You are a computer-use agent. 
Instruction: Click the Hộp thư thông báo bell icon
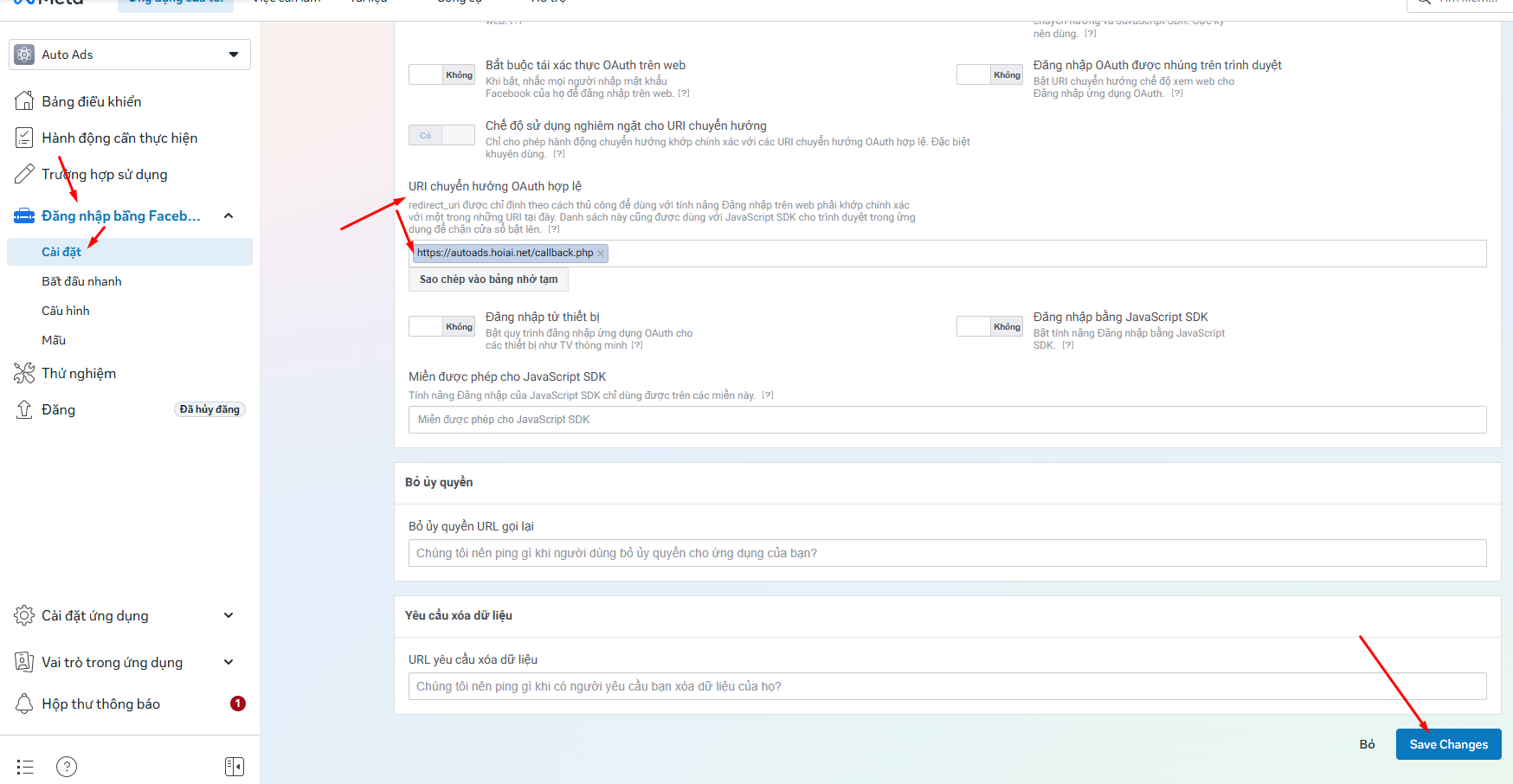24,704
